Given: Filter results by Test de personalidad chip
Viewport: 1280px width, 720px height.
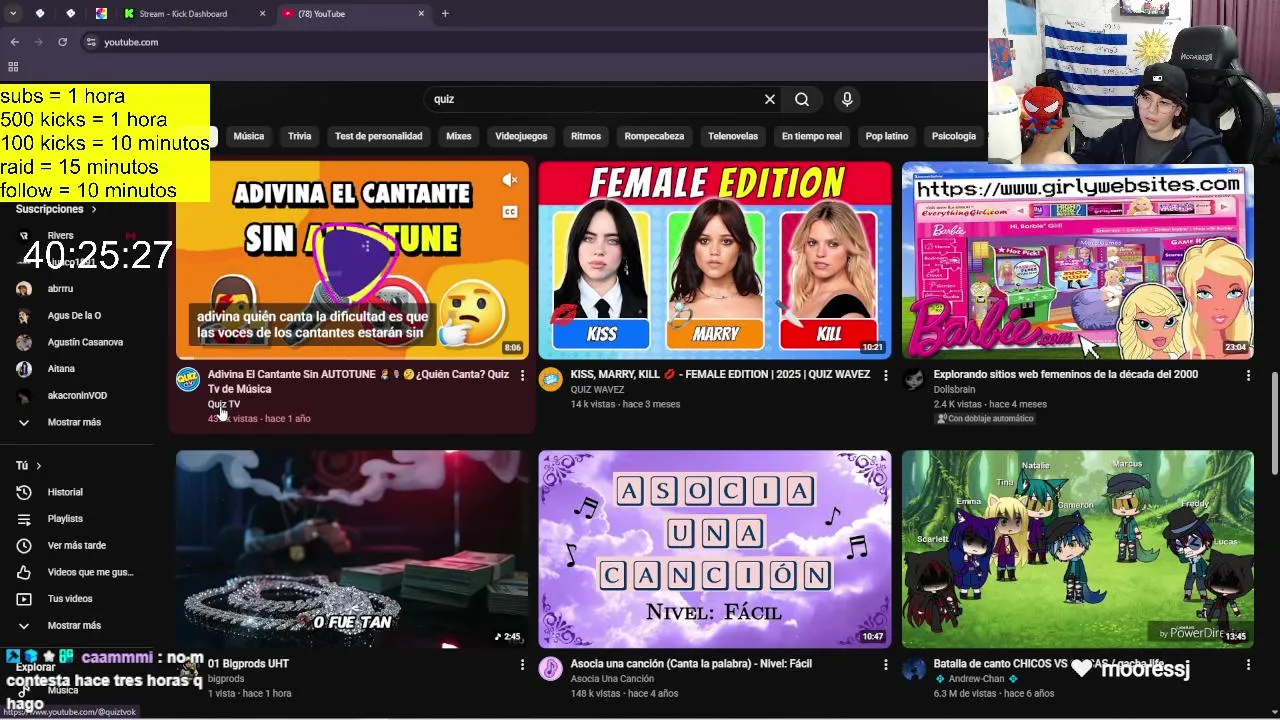Looking at the screenshot, I should [378, 136].
